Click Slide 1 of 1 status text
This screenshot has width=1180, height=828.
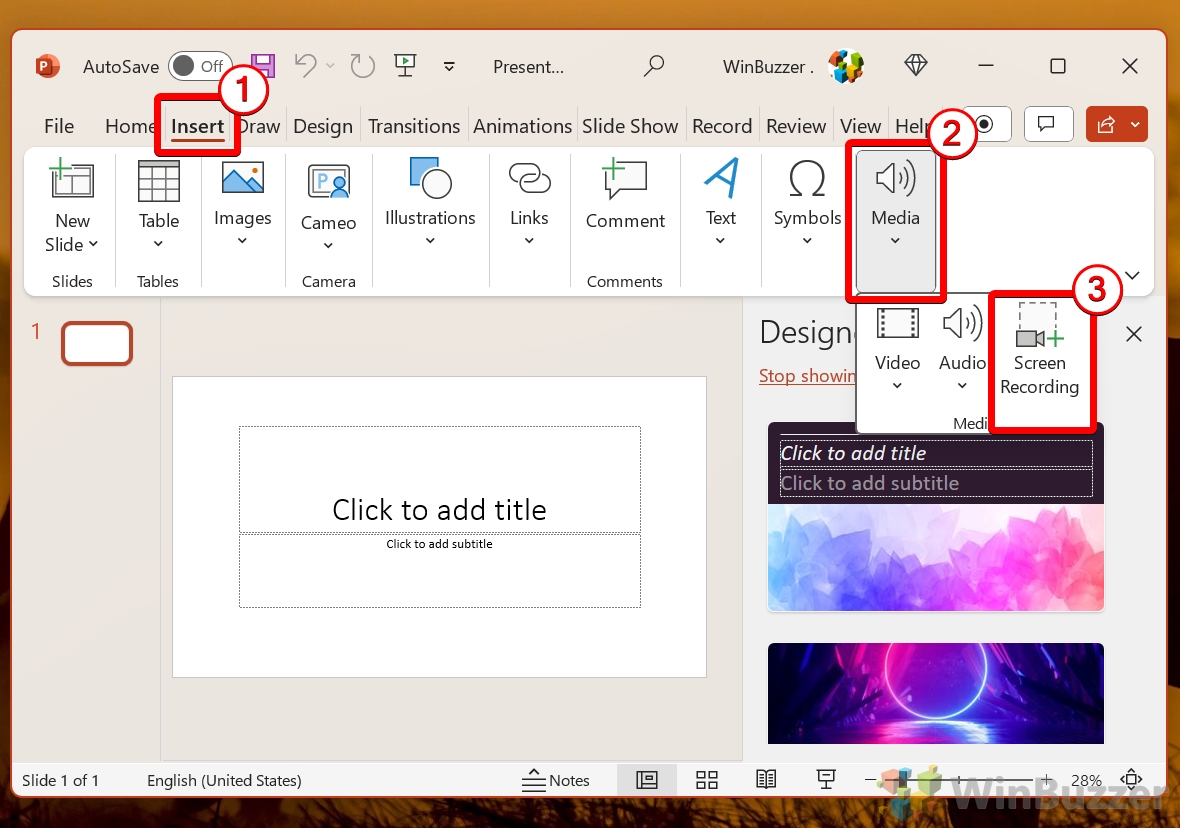(x=60, y=781)
